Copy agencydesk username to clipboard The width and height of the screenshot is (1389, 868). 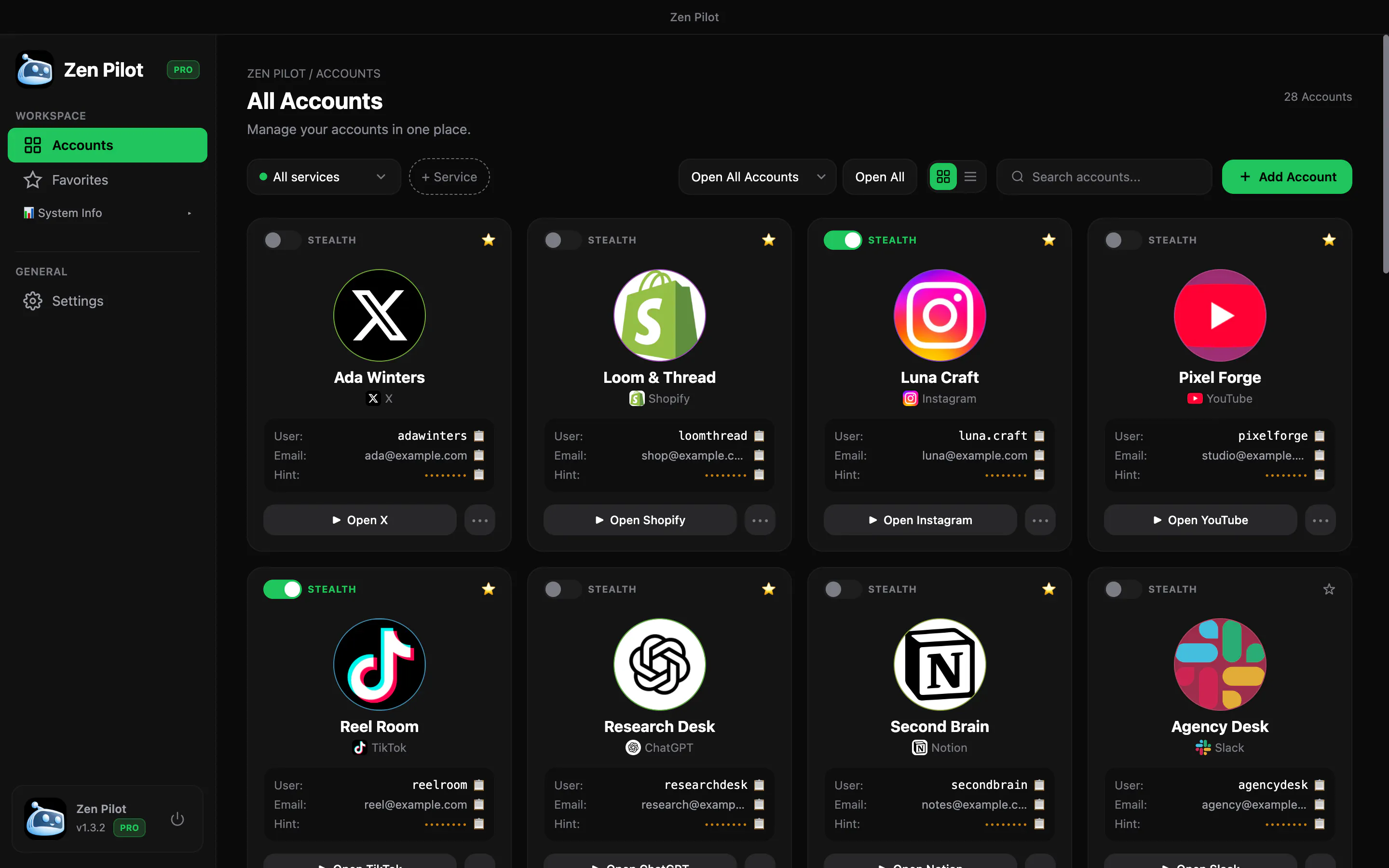1319,785
